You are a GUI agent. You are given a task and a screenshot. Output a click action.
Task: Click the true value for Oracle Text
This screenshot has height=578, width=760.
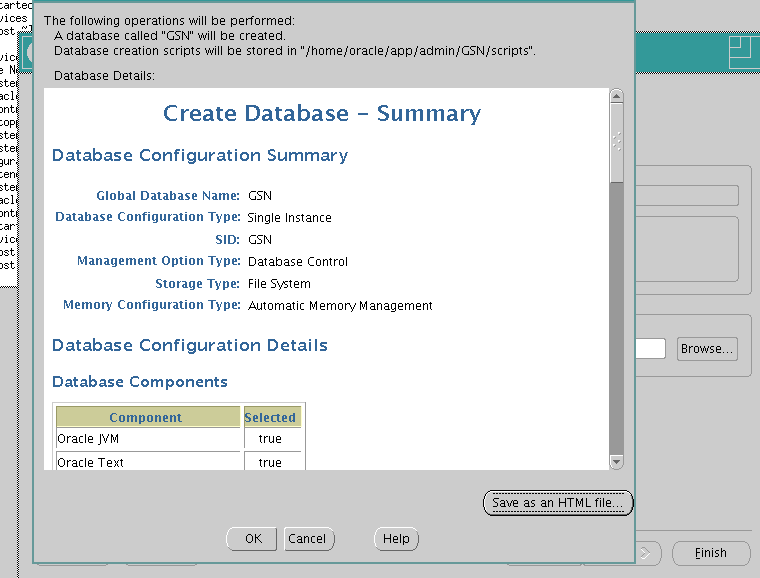(x=270, y=463)
